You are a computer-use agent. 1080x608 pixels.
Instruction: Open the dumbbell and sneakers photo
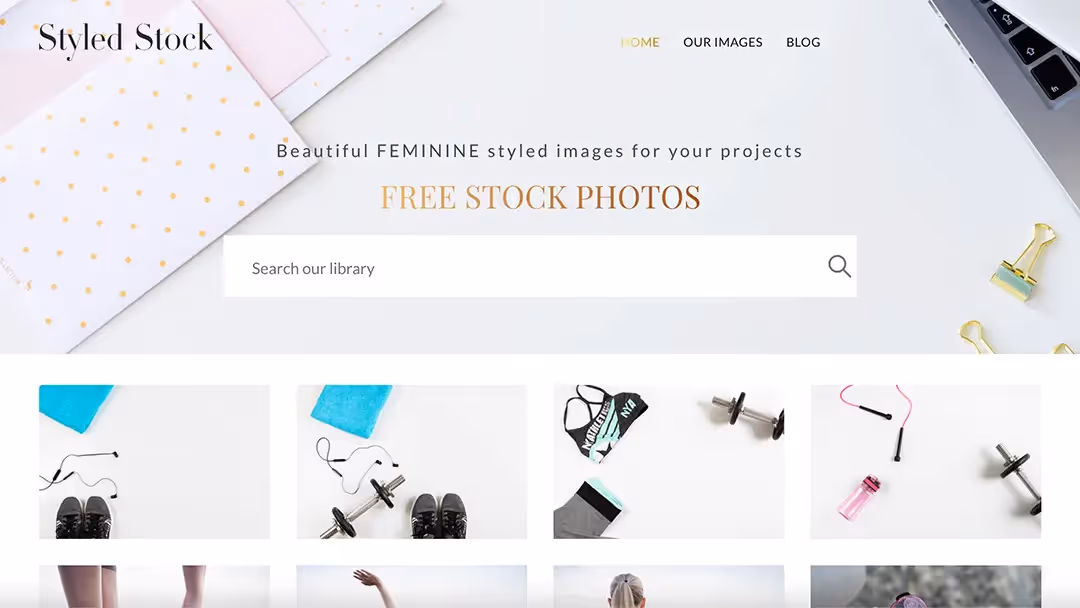[411, 461]
